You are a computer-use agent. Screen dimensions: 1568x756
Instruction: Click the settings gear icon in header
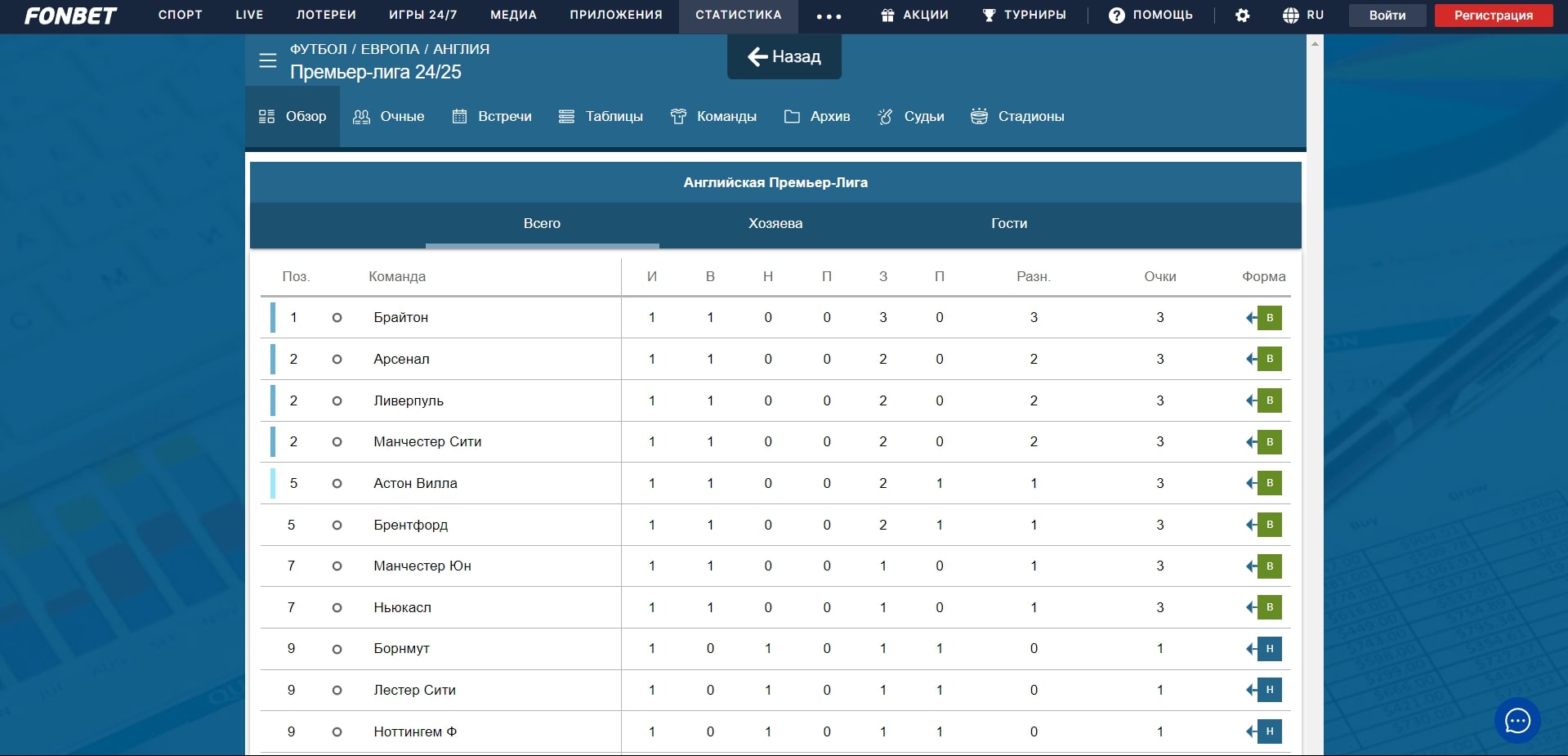(x=1242, y=16)
